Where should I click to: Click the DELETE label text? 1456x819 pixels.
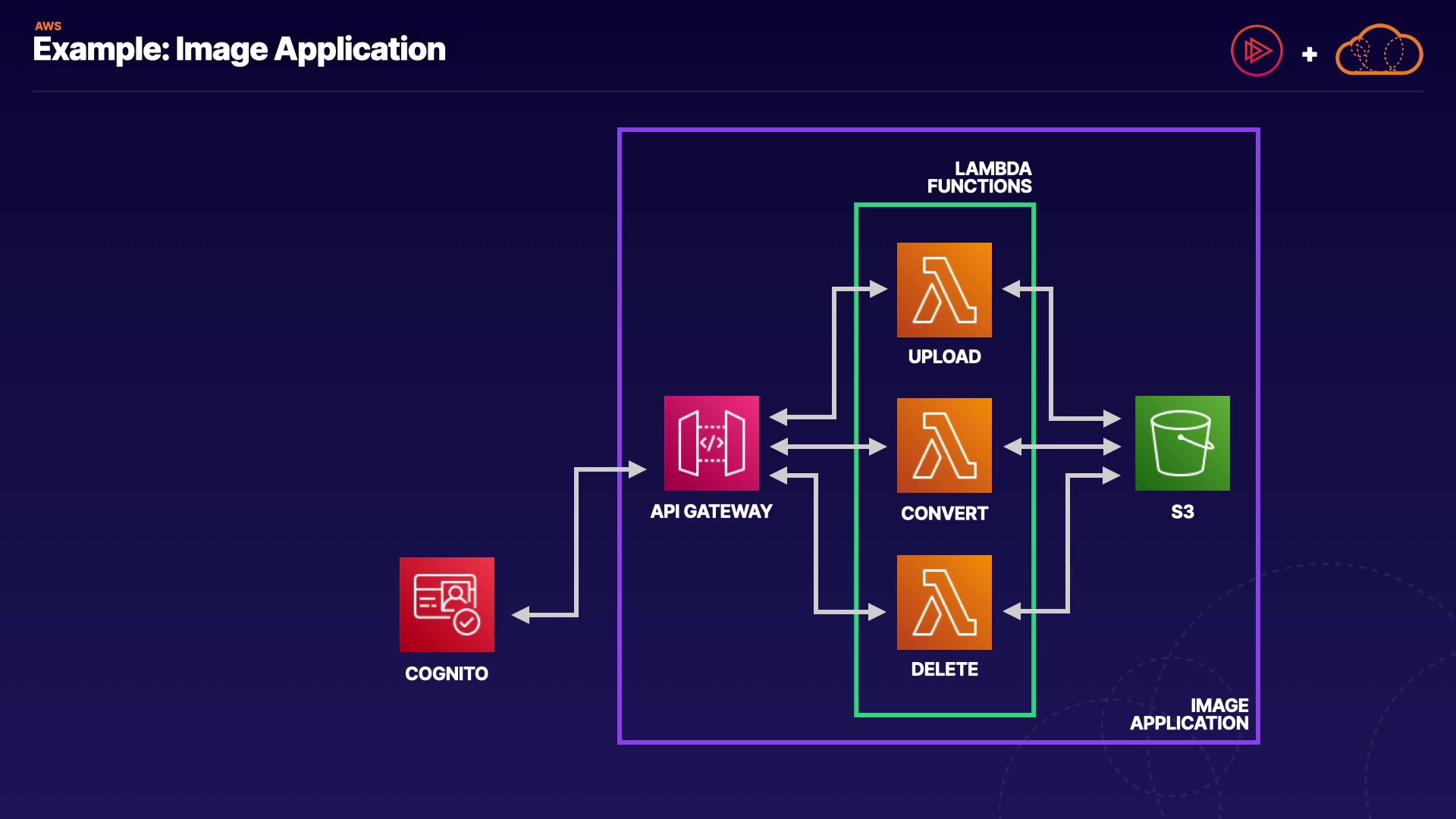(x=944, y=670)
